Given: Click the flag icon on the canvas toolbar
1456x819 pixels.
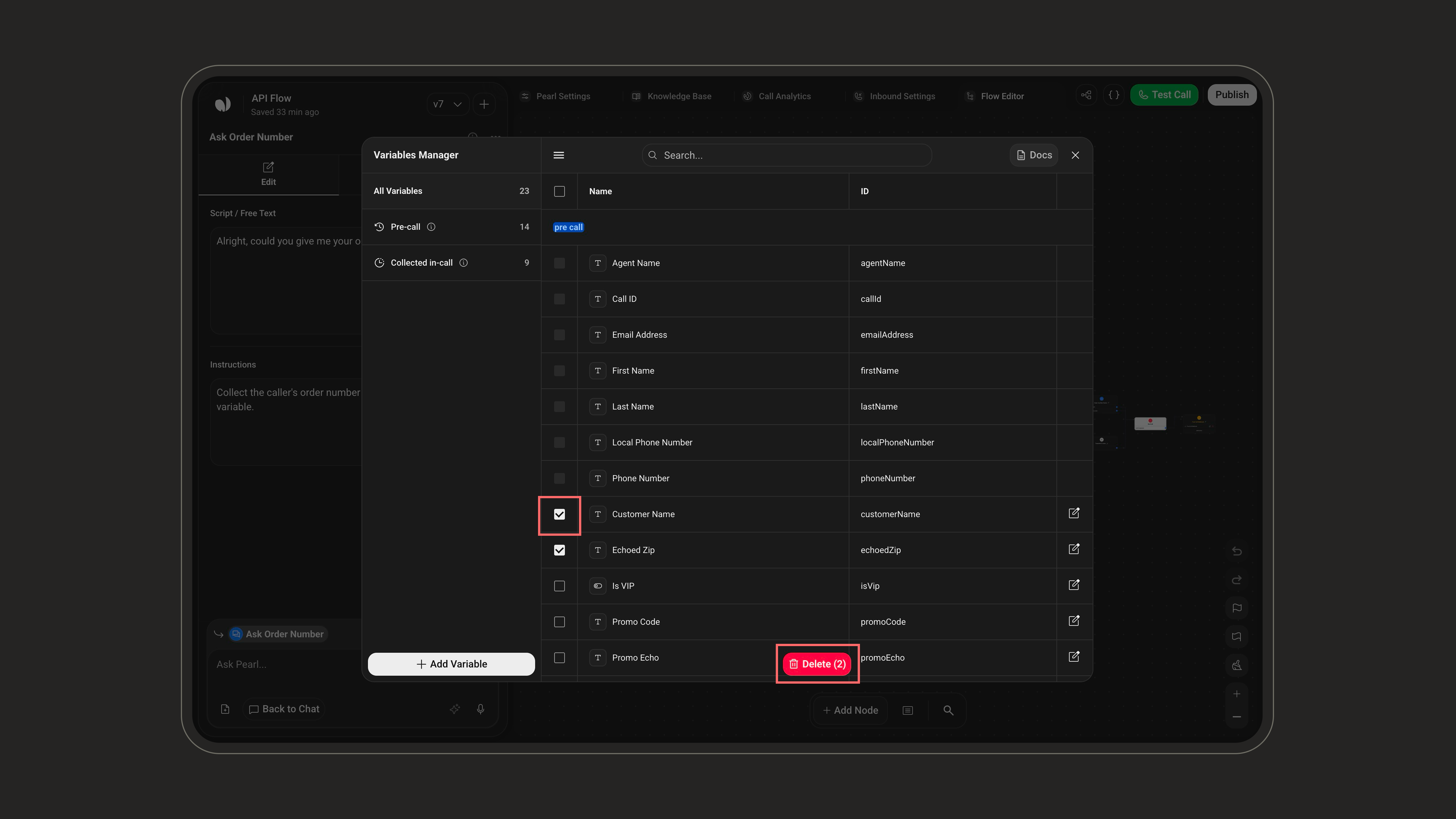Looking at the screenshot, I should click(x=1237, y=608).
